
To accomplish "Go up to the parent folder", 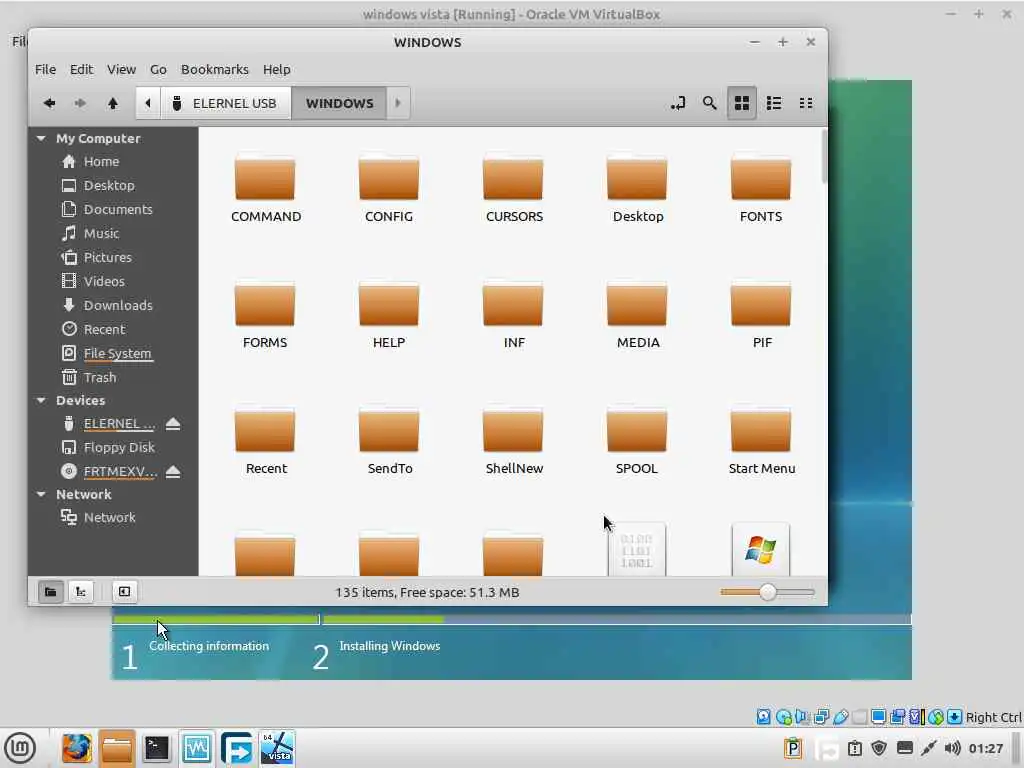I will 112,103.
